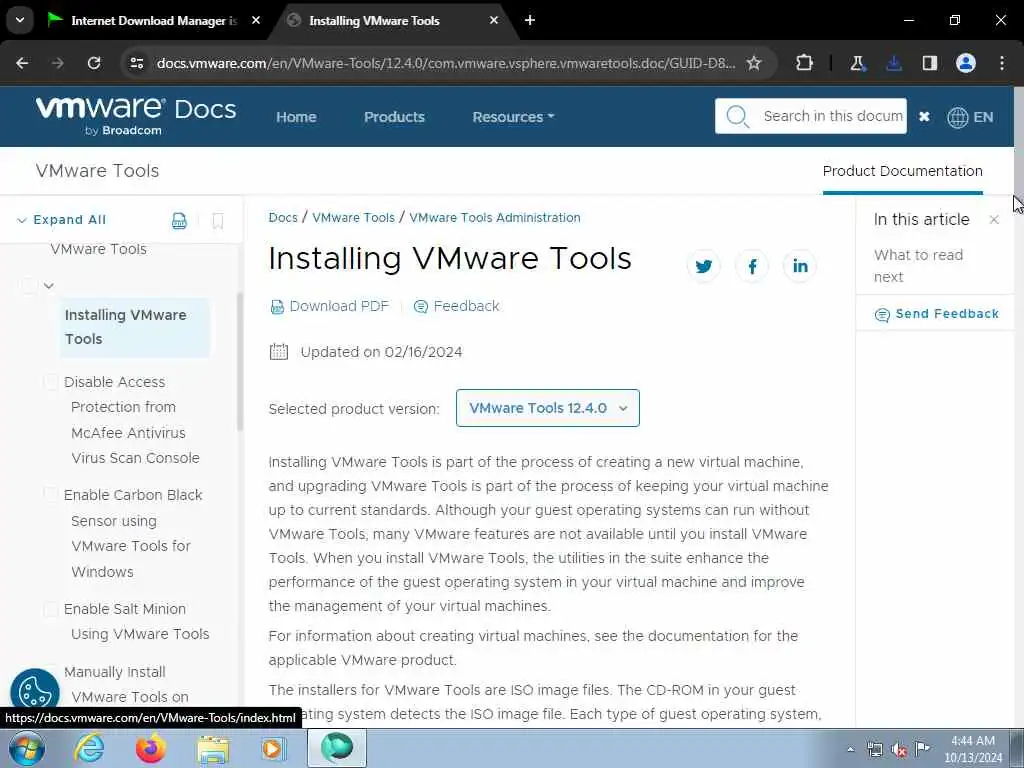Open the Home menu item
Viewport: 1024px width, 768px height.
296,117
